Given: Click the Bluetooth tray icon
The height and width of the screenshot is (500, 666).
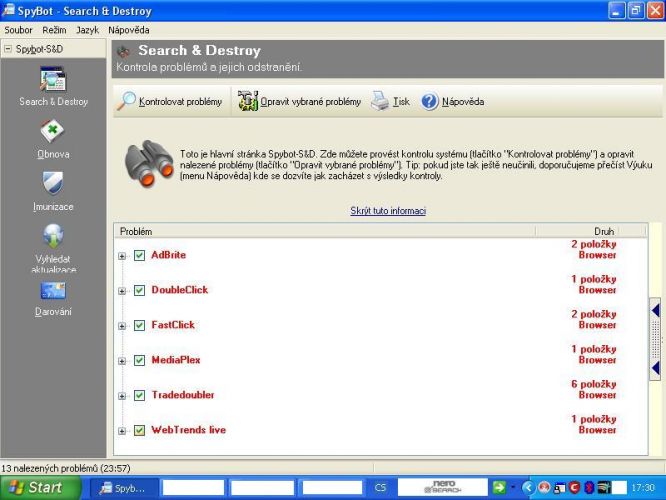Looking at the screenshot, I should tap(589, 487).
